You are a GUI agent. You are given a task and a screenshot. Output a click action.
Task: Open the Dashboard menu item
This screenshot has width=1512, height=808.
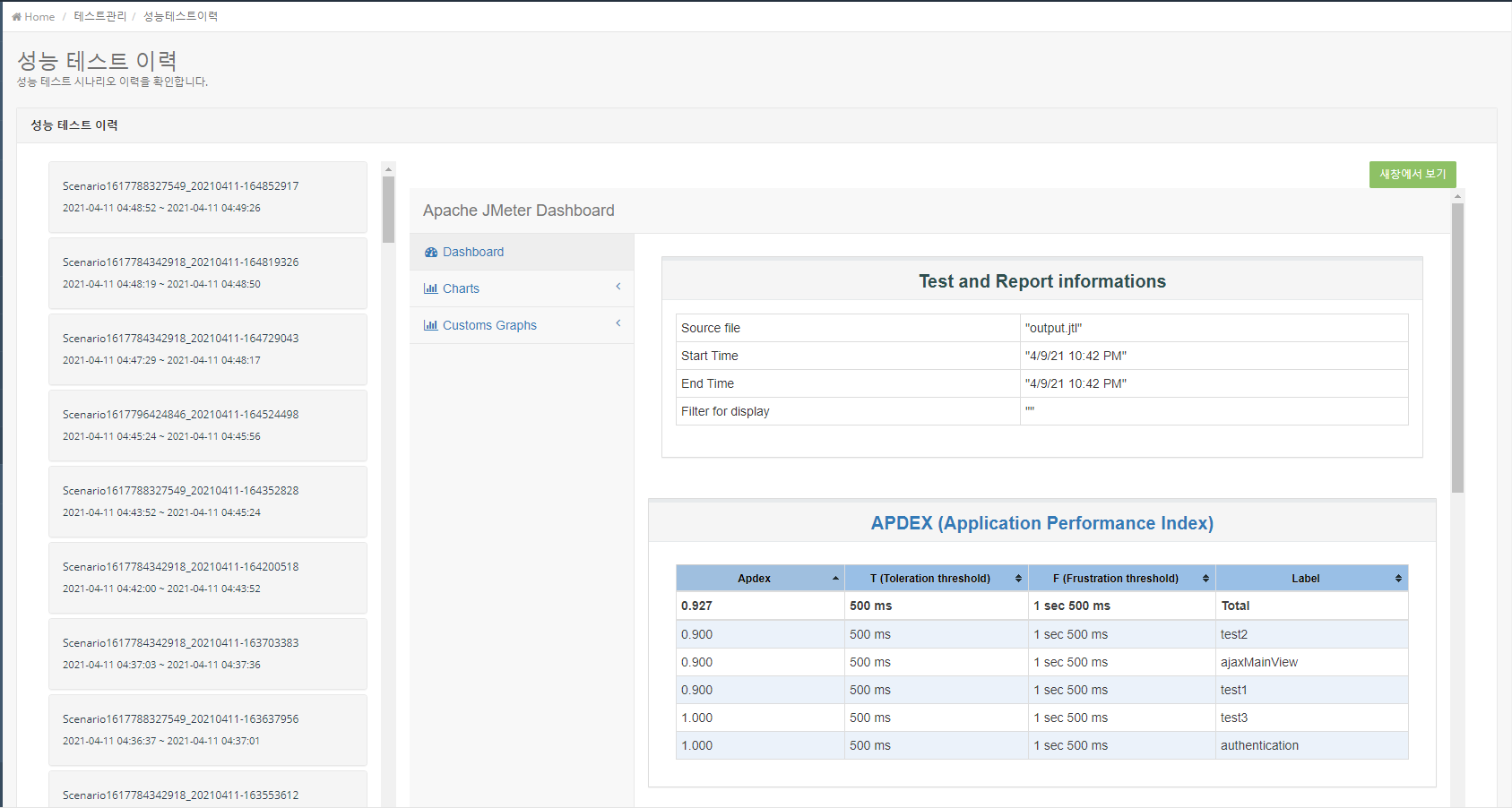tap(522, 252)
